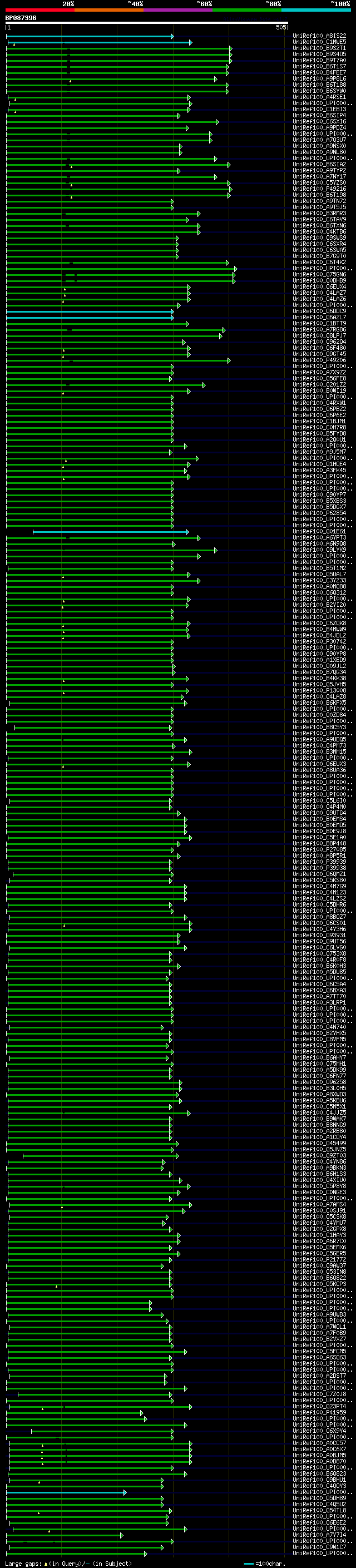
Task: Select the UniRef100_Q75GN6 label
Action: [x=319, y=275]
